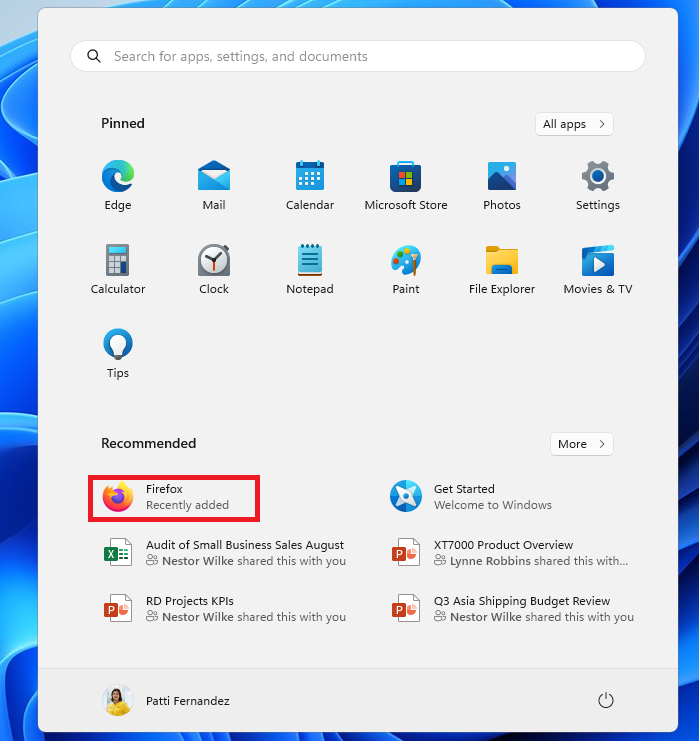This screenshot has width=699, height=741.
Task: Launch Movies & TV
Action: [x=597, y=269]
